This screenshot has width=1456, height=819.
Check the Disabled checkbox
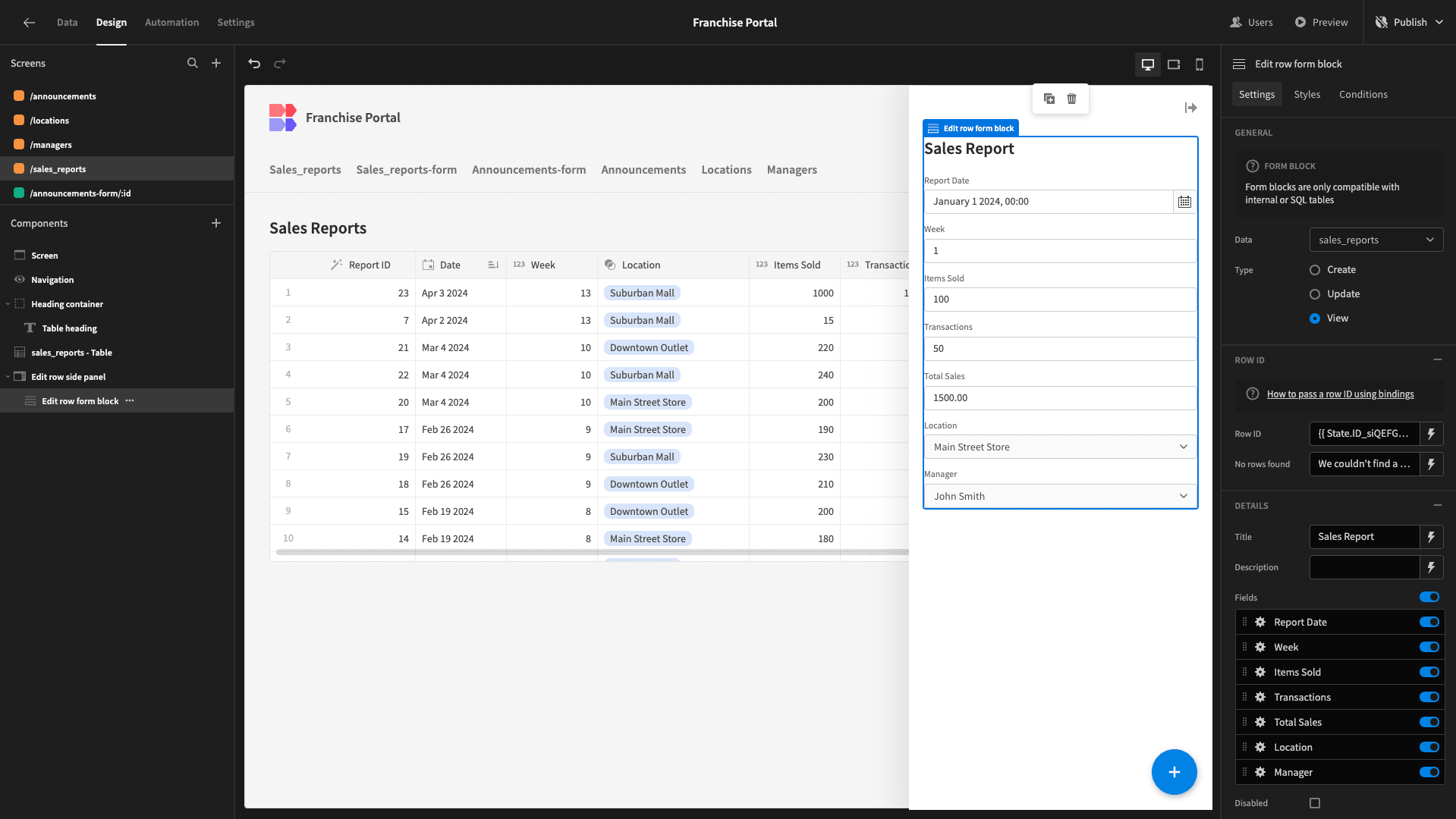click(1315, 803)
